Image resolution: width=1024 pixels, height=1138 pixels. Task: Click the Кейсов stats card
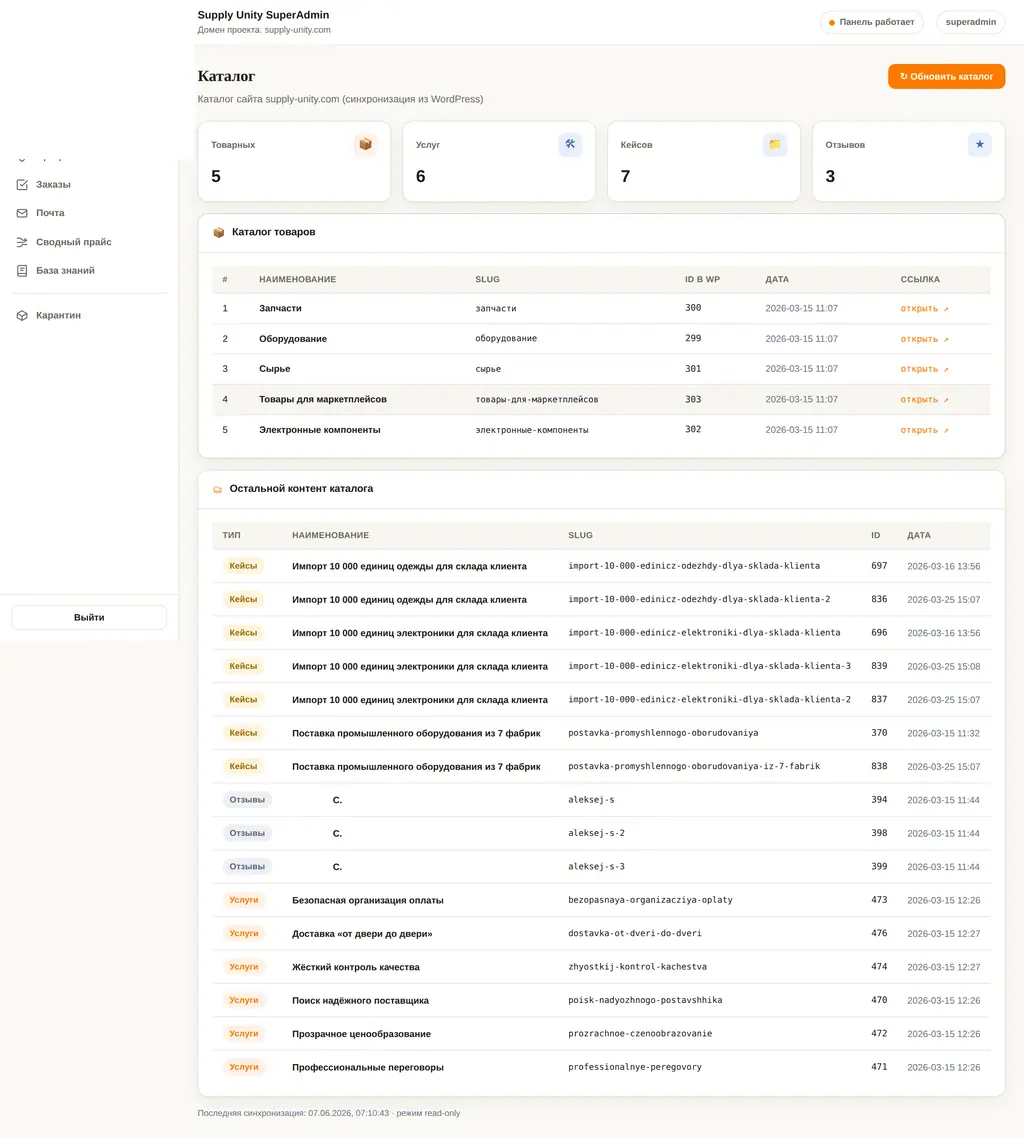click(x=703, y=161)
